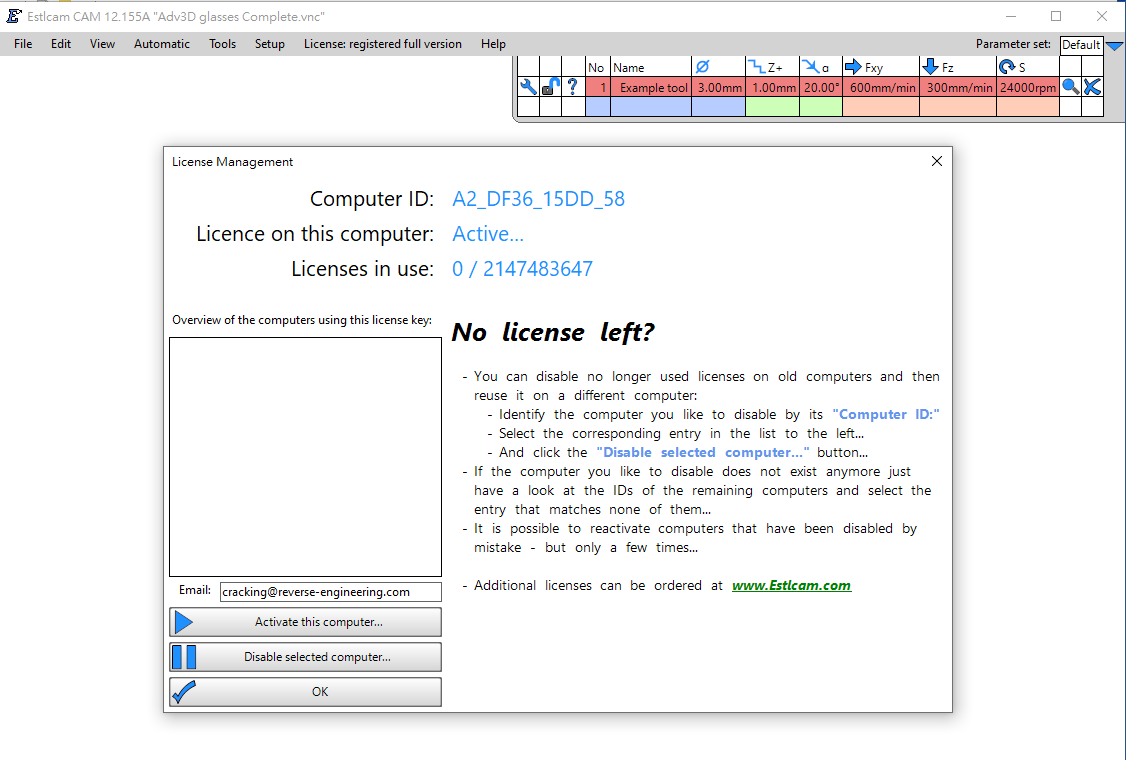Screen dimensions: 1126x760
Task: Click the blue pause icon on Disable button
Action: [184, 657]
